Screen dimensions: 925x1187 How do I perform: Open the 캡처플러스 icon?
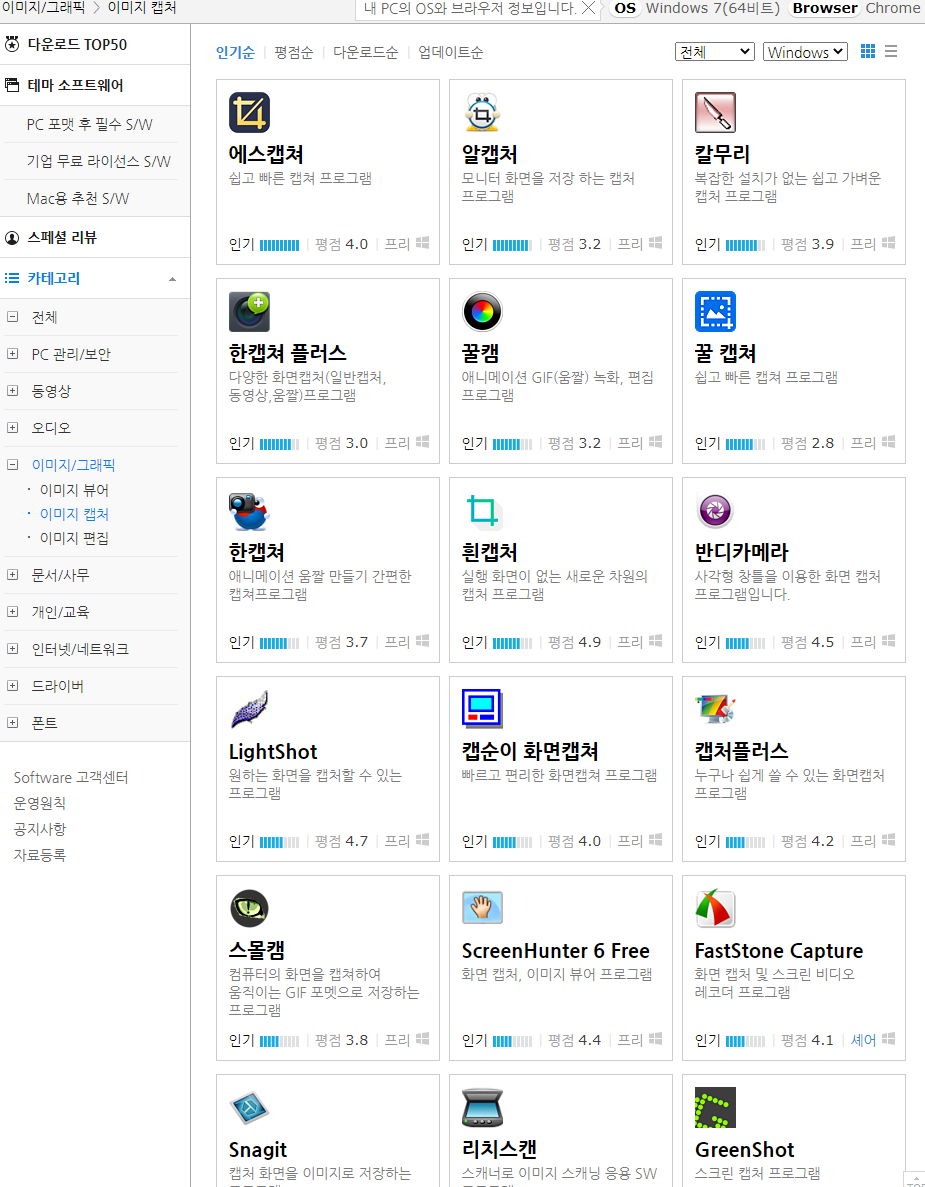[x=715, y=709]
